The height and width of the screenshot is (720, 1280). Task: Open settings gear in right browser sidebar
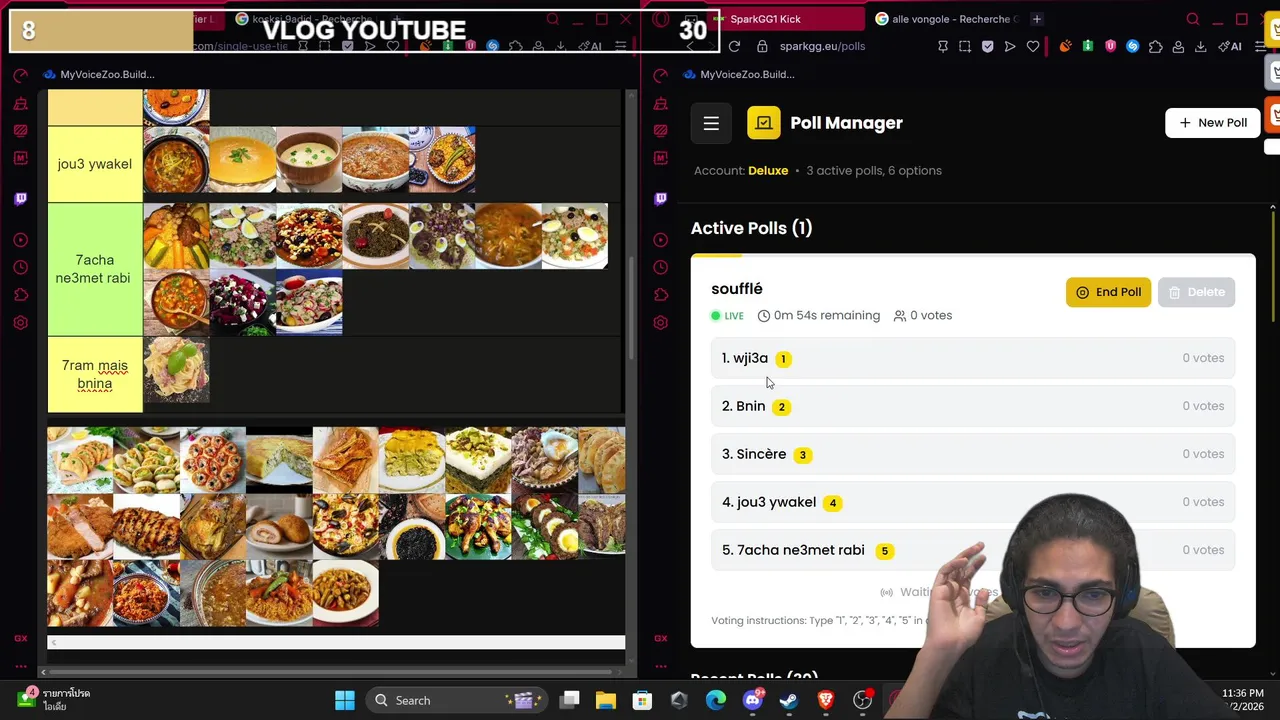pyautogui.click(x=660, y=323)
